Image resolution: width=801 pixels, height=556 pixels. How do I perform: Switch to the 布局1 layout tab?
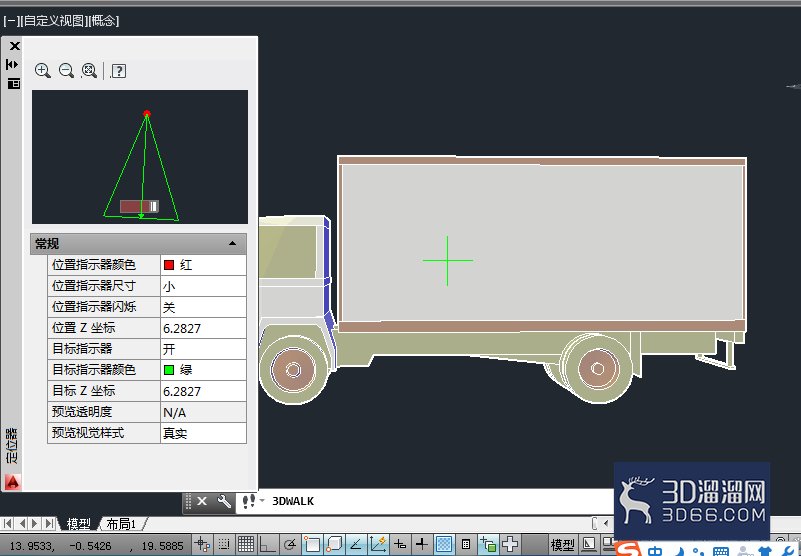pyautogui.click(x=121, y=524)
